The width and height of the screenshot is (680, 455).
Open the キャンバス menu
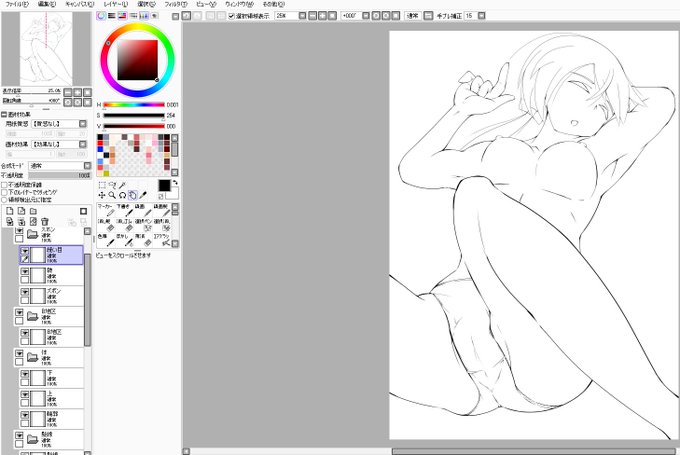point(79,4)
